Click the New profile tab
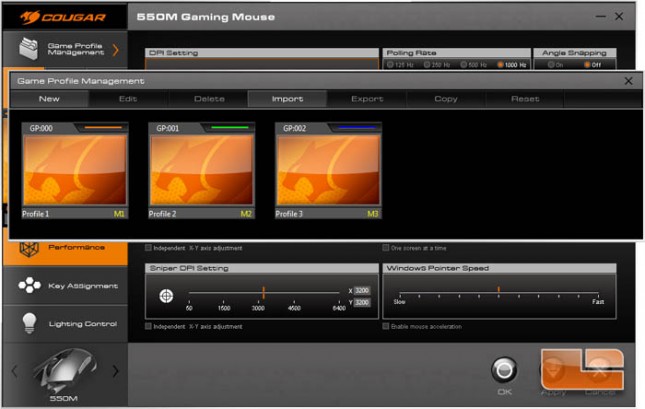The height and width of the screenshot is (409, 645). click(49, 99)
